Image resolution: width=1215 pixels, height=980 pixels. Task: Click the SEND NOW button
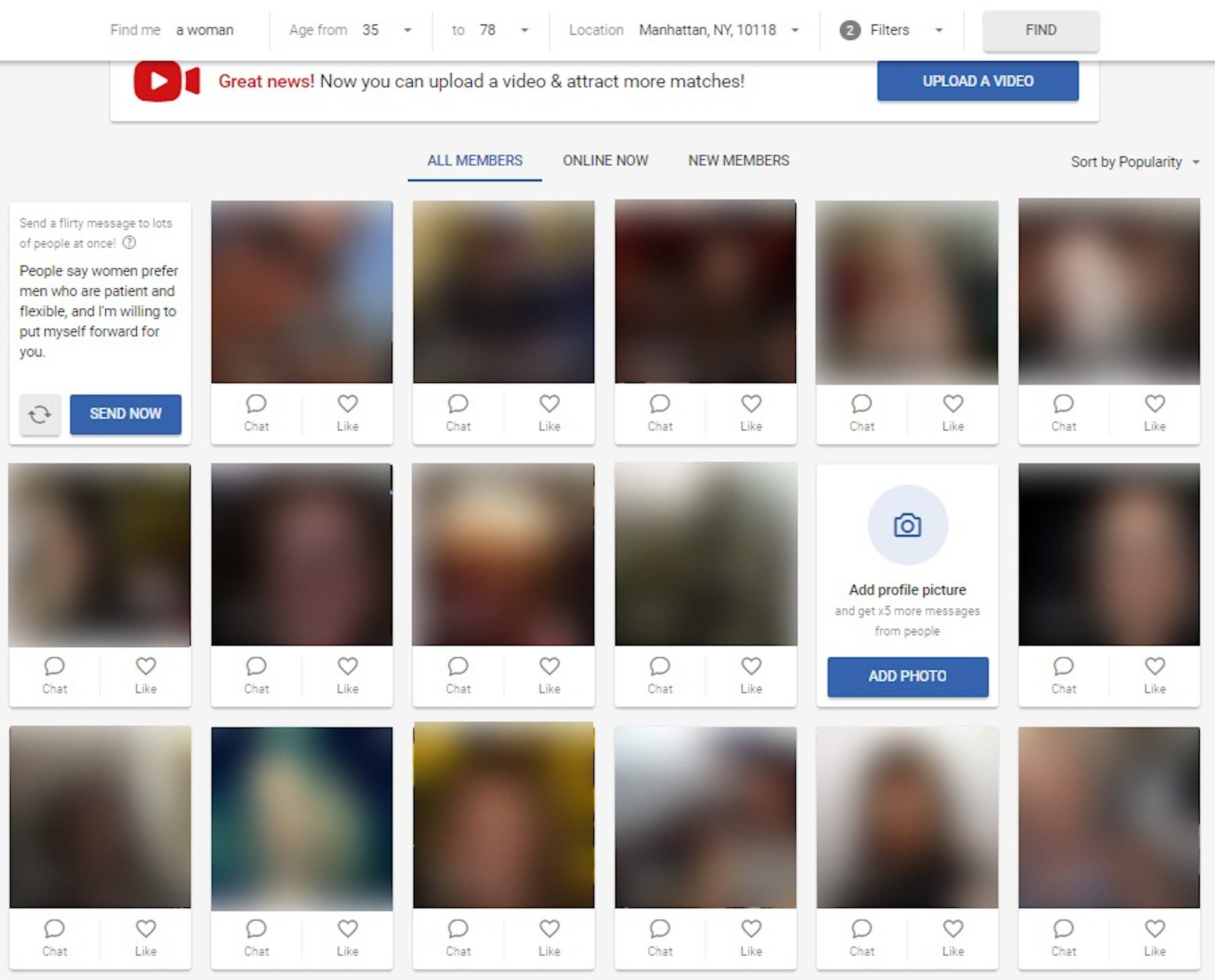click(x=126, y=414)
